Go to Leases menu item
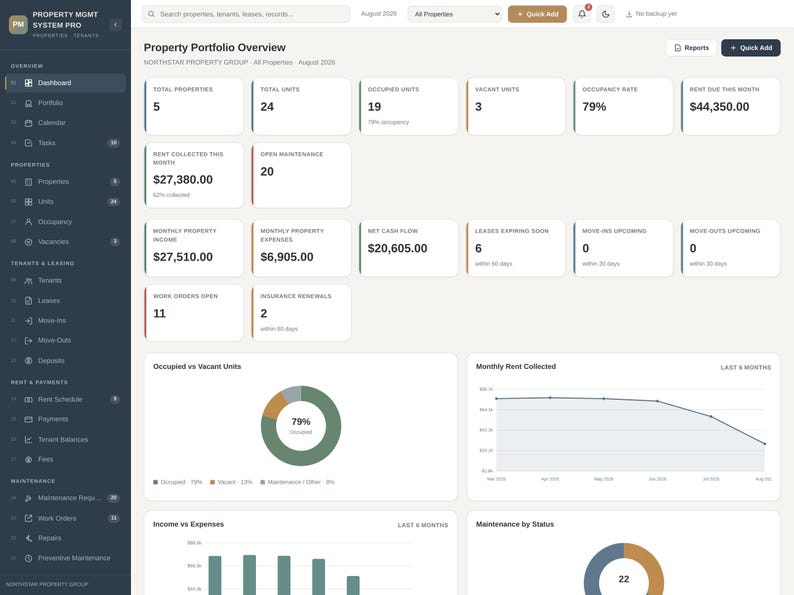Image resolution: width=794 pixels, height=595 pixels. (x=65, y=301)
